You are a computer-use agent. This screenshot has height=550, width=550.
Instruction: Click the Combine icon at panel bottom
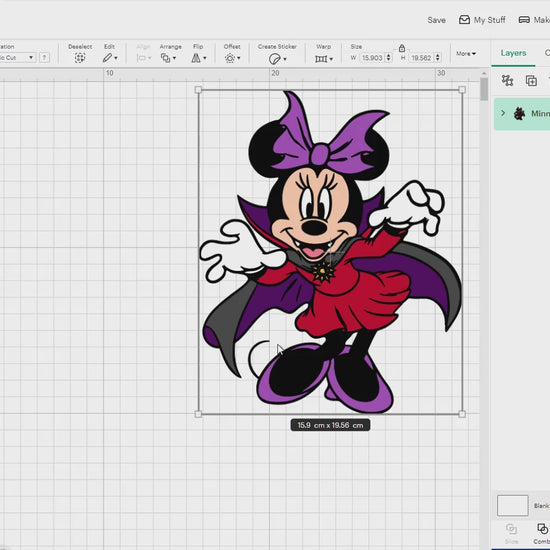click(542, 529)
